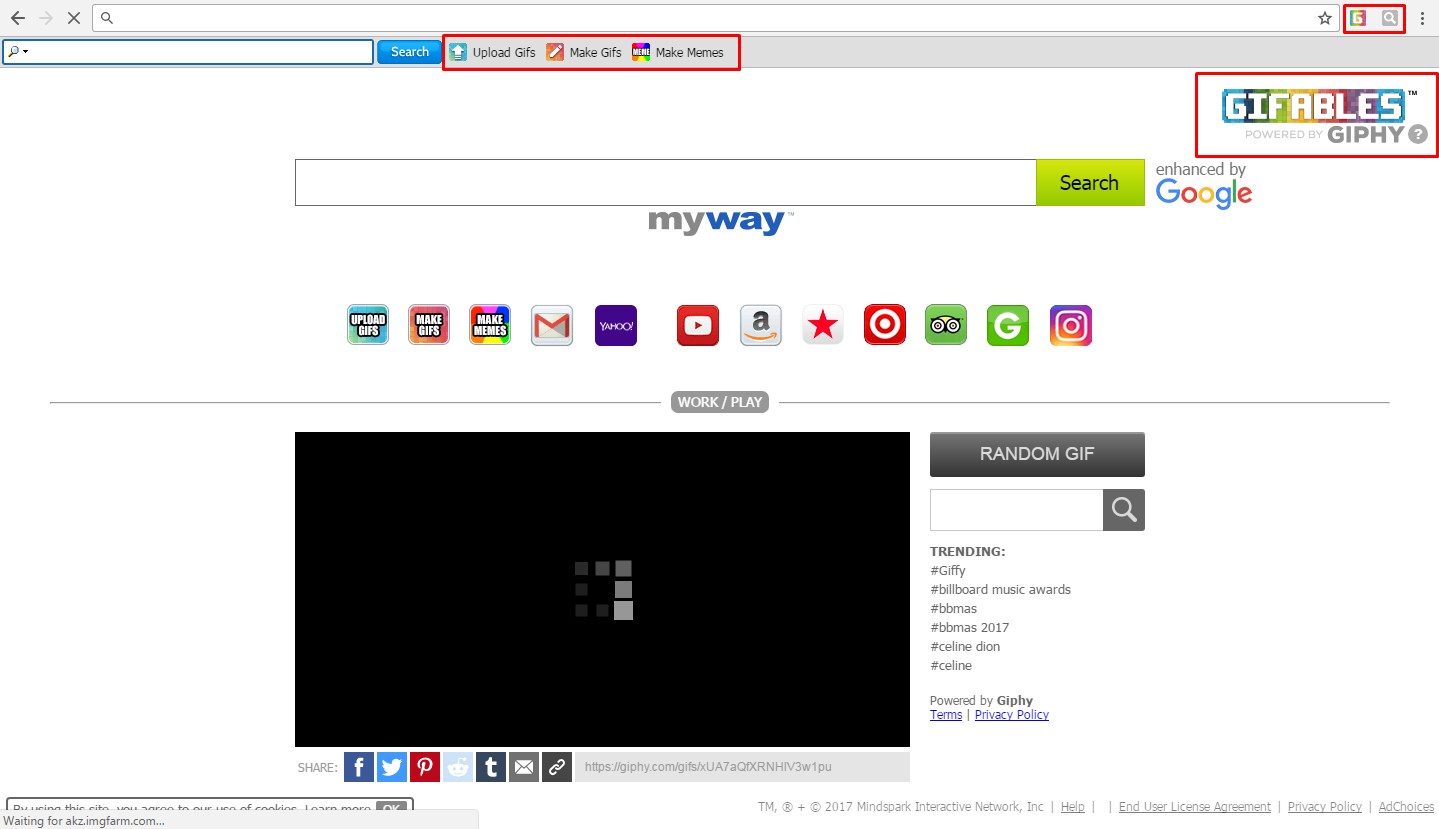Open the Gmail shortcut icon
This screenshot has width=1439, height=829.
tap(552, 325)
